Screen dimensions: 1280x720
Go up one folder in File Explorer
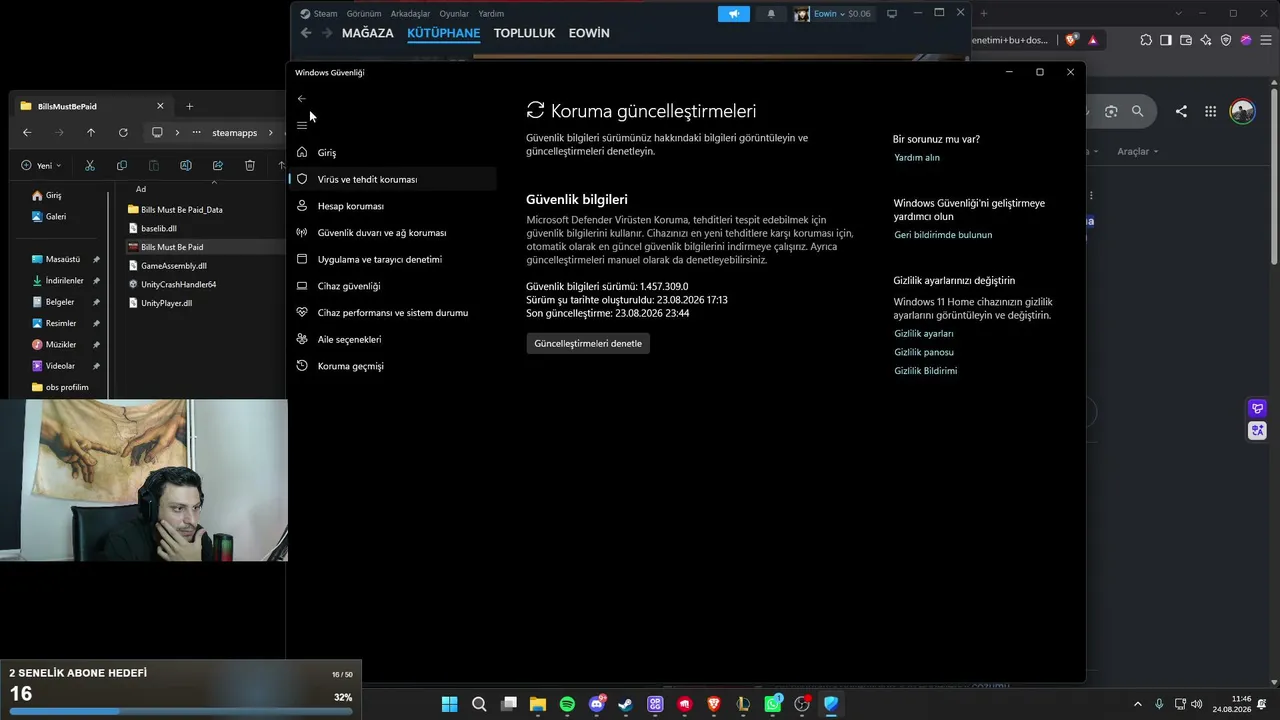(91, 132)
